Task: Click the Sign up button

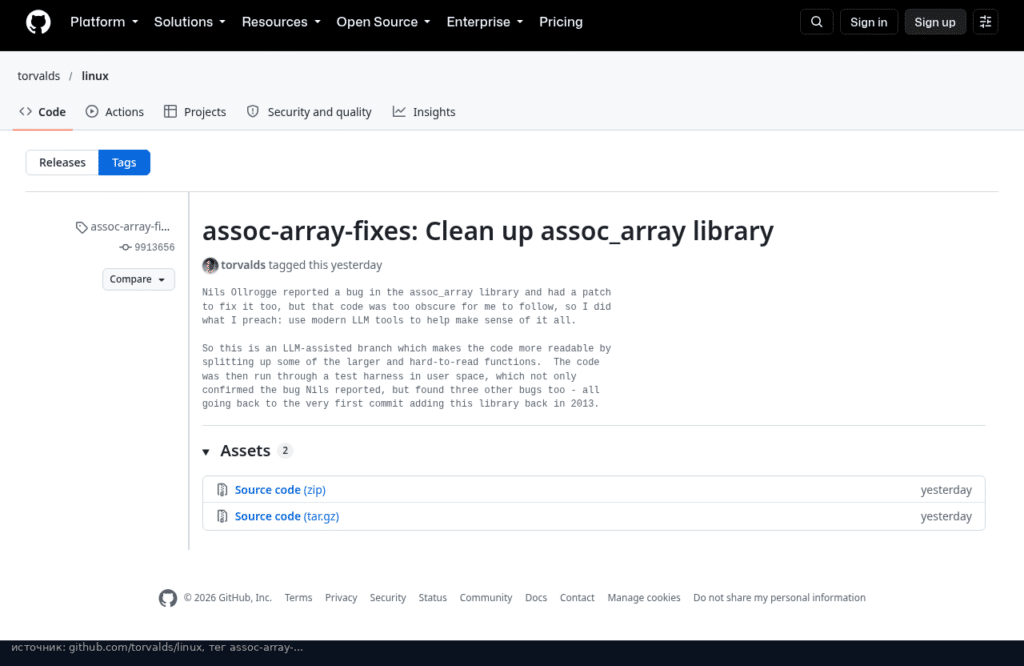Action: (935, 22)
